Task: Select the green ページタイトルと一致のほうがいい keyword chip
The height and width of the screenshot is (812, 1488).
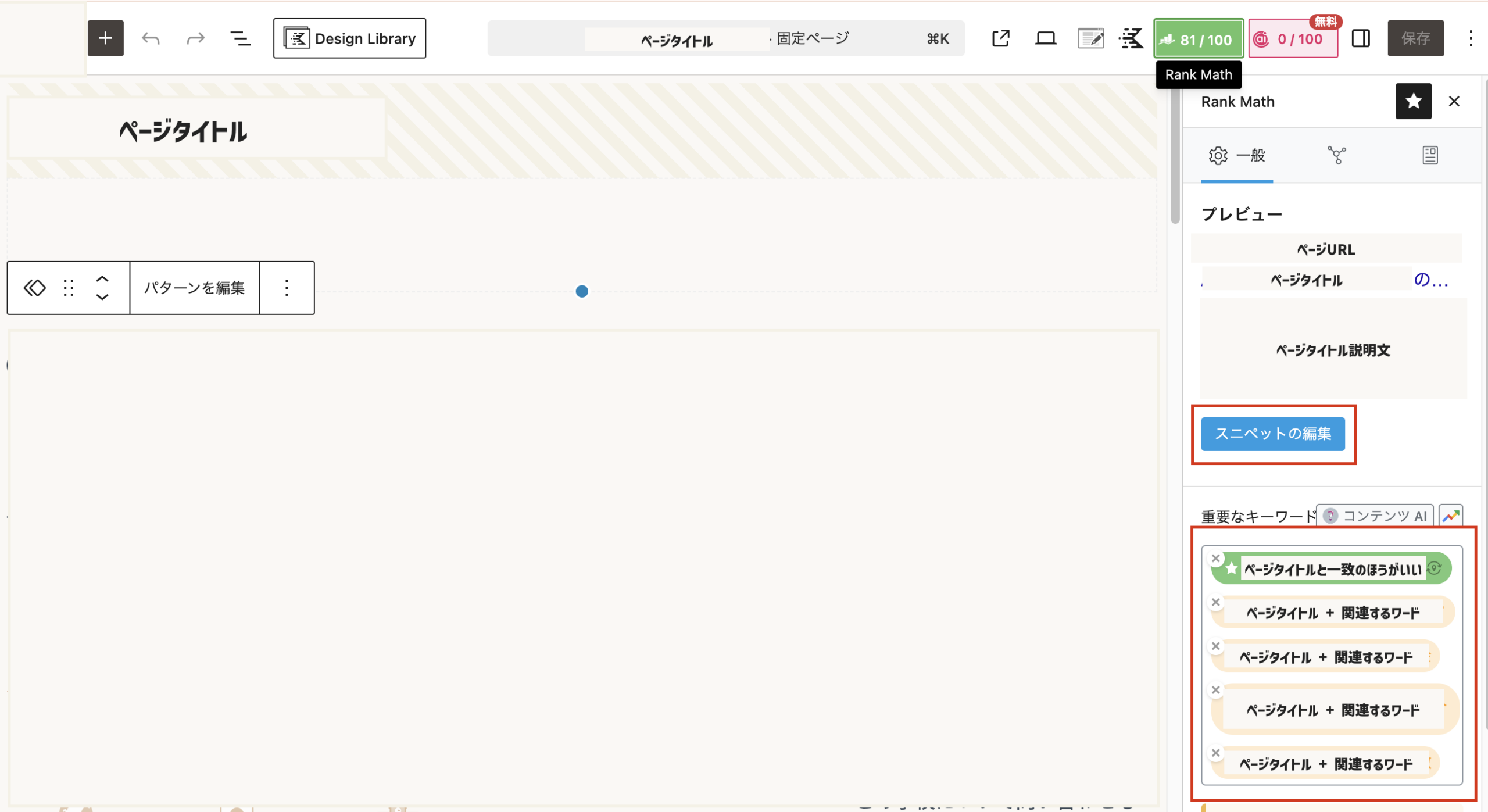Action: pyautogui.click(x=1332, y=568)
